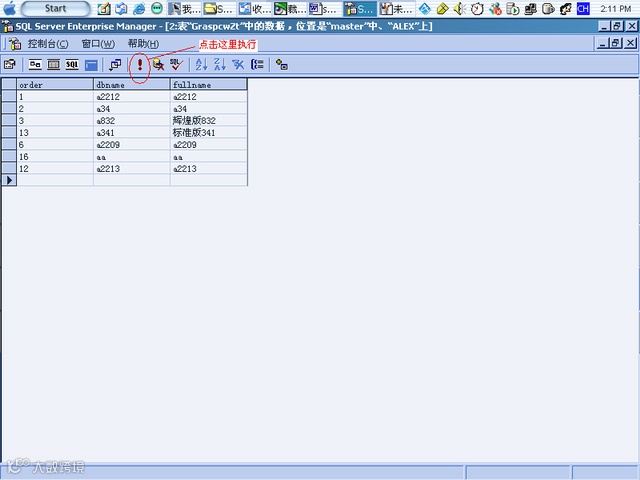640x480 pixels.
Task: Click the blue diamond tray icon
Action: pos(424,8)
